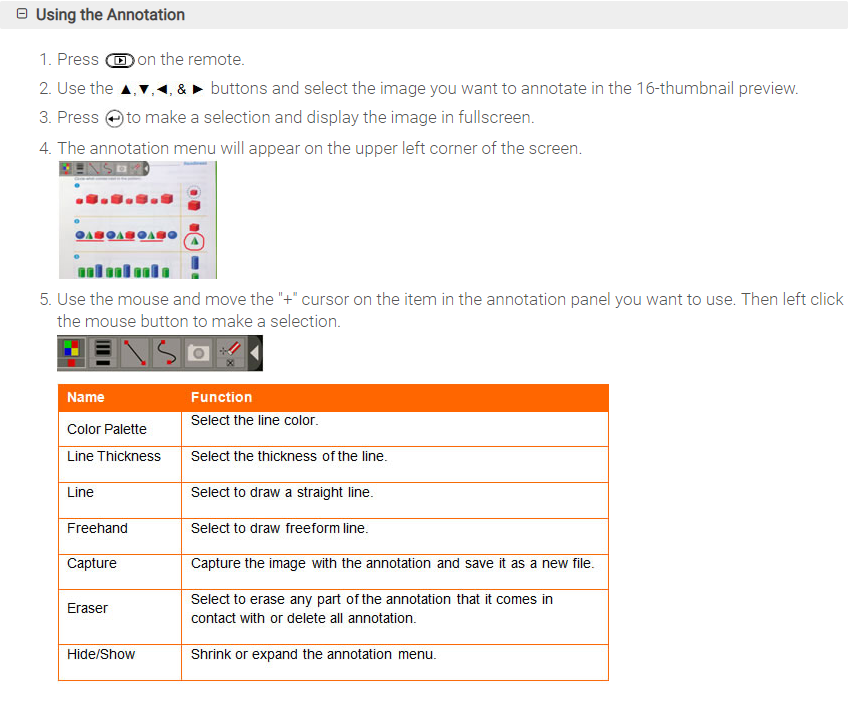Select the Function column header in the table
Viewport: 850px width, 720px height.
222,397
